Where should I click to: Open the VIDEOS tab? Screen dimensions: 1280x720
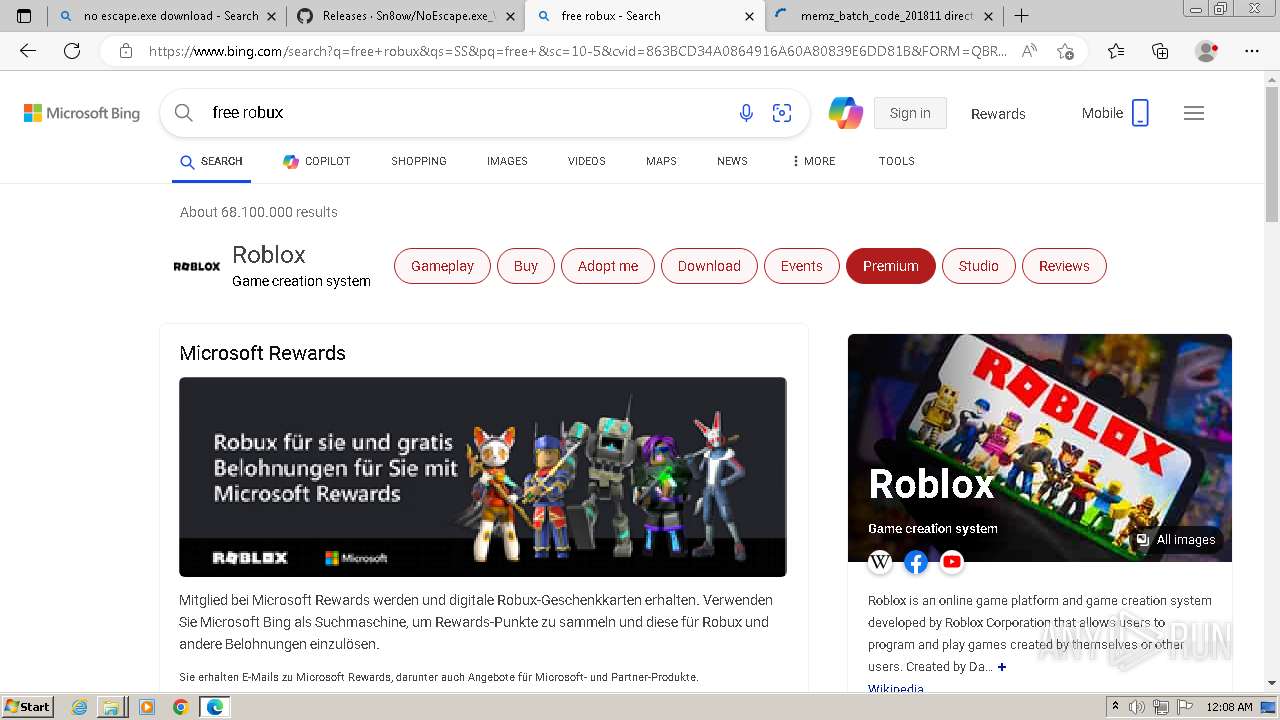click(587, 161)
